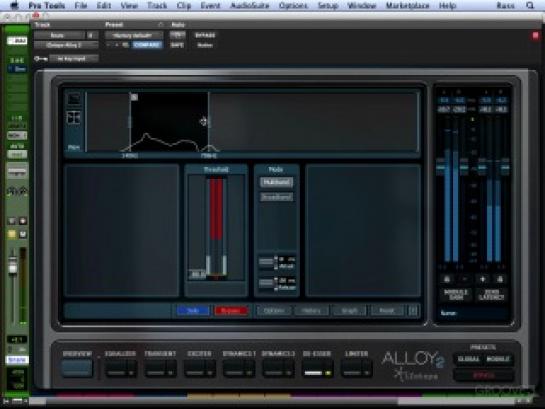The image size is (545, 409).
Task: Open the Marketplace menu
Action: [x=407, y=6]
